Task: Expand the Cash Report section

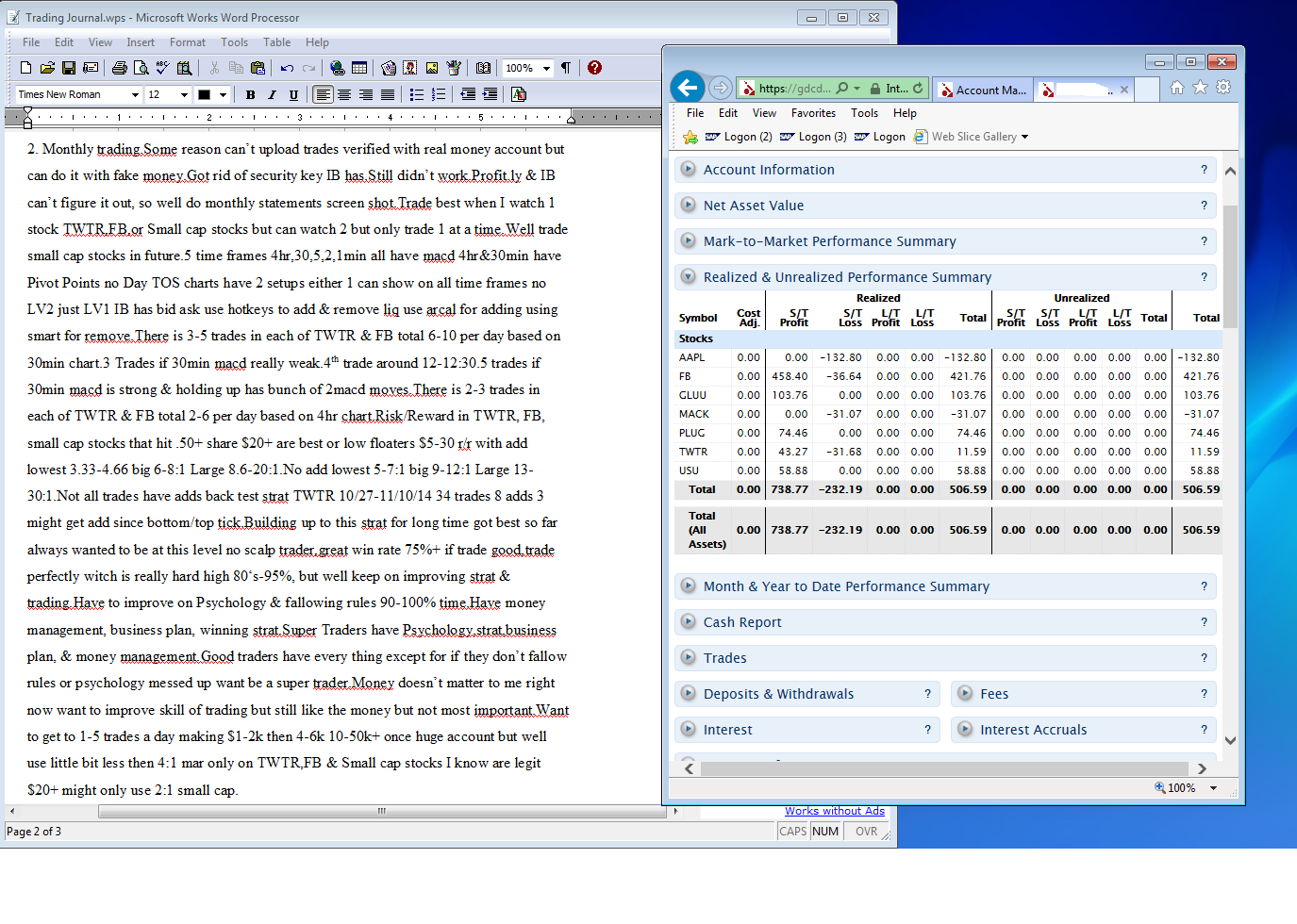Action: pyautogui.click(x=742, y=622)
